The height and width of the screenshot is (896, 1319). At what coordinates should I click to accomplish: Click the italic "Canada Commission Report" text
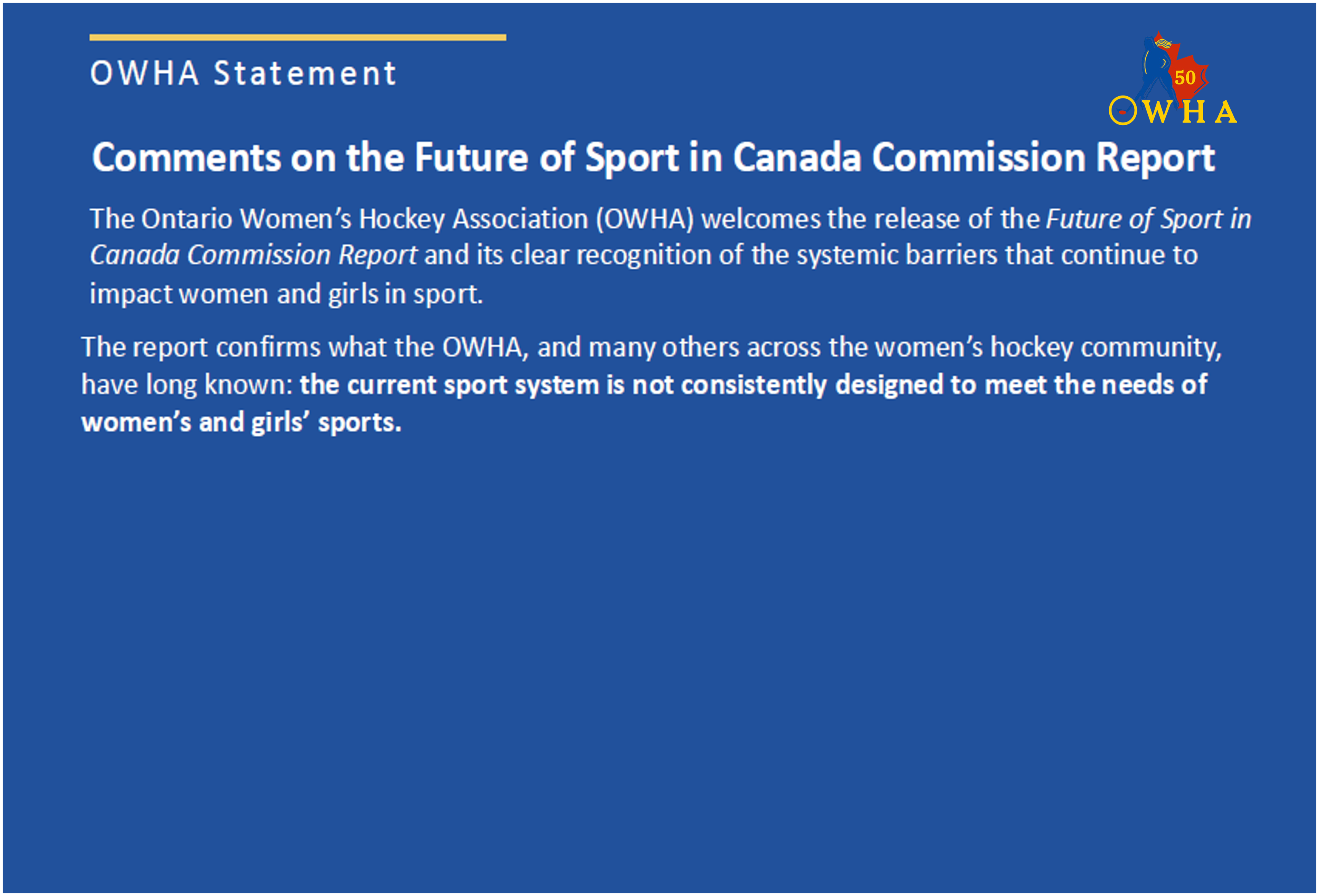click(x=254, y=255)
